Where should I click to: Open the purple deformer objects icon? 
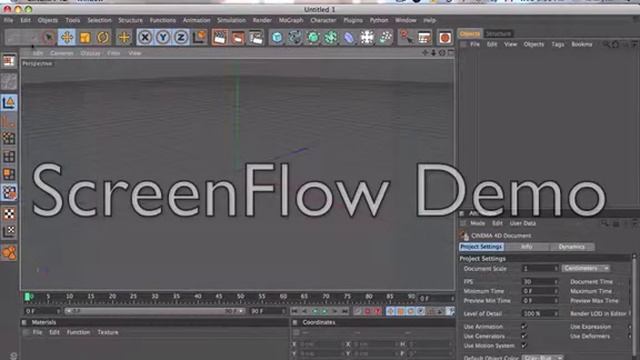point(349,38)
